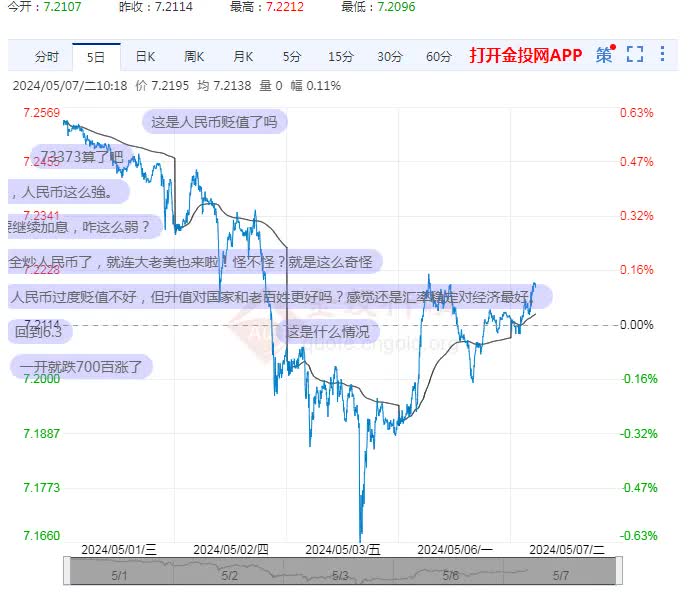Select the 5分 interval

(291, 57)
